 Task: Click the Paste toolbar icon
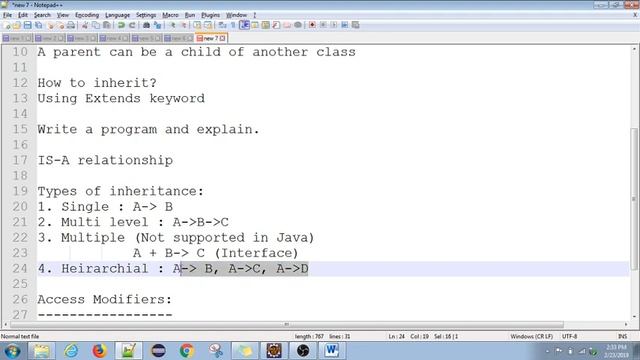pyautogui.click(x=107, y=25)
